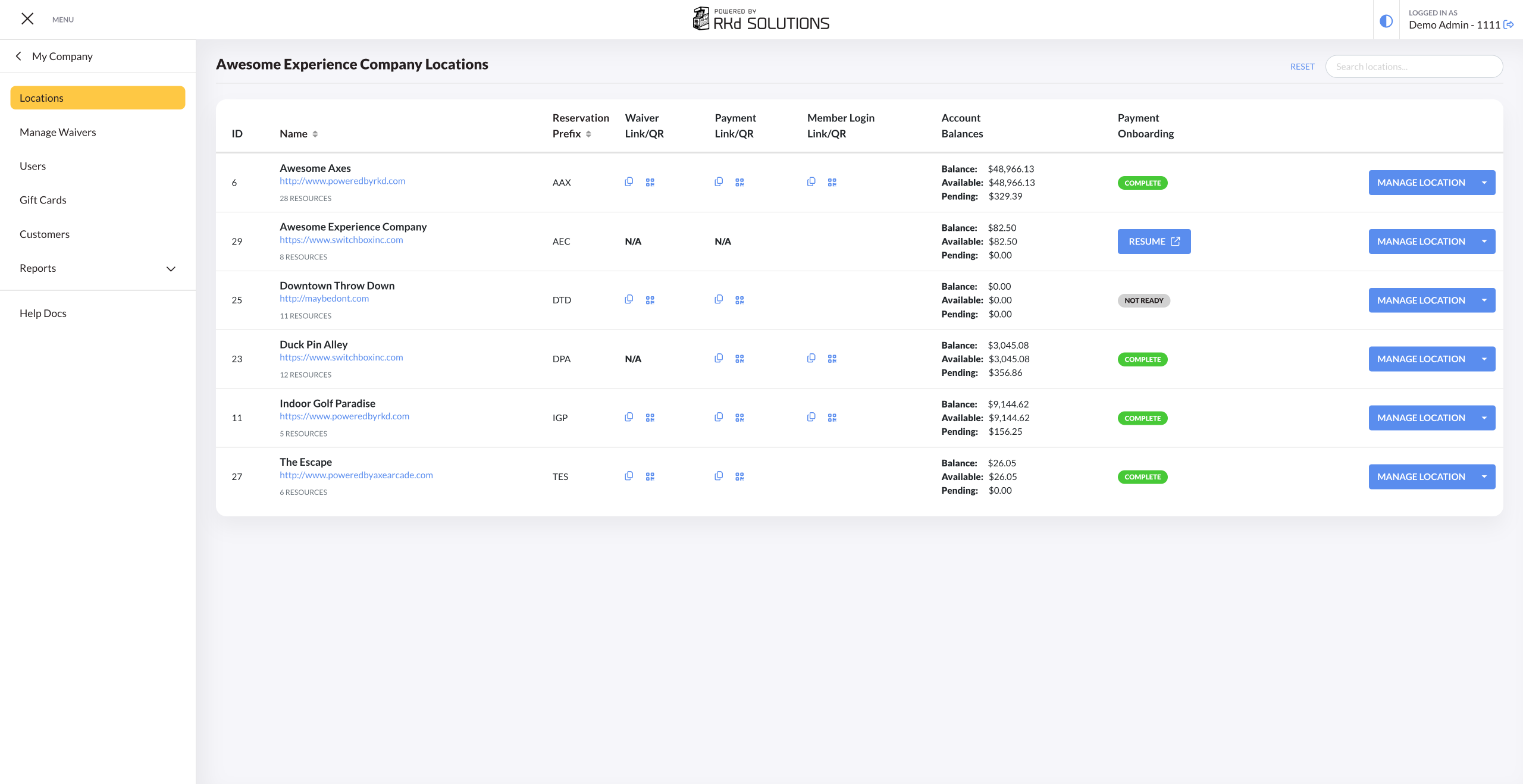This screenshot has width=1523, height=784.
Task: Copy the Indoor Golf Paradise member login link
Action: (x=811, y=418)
